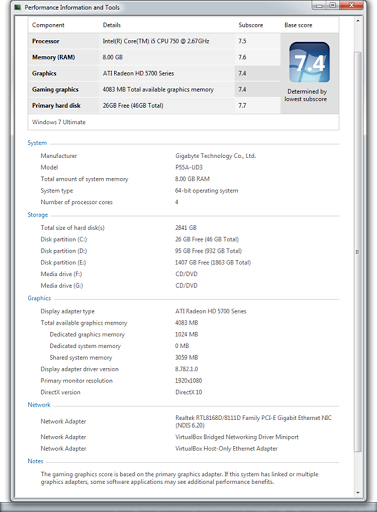The width and height of the screenshot is (377, 512).
Task: Click the Realtek RTL8168D/8111D adapter entry
Action: pos(254,422)
